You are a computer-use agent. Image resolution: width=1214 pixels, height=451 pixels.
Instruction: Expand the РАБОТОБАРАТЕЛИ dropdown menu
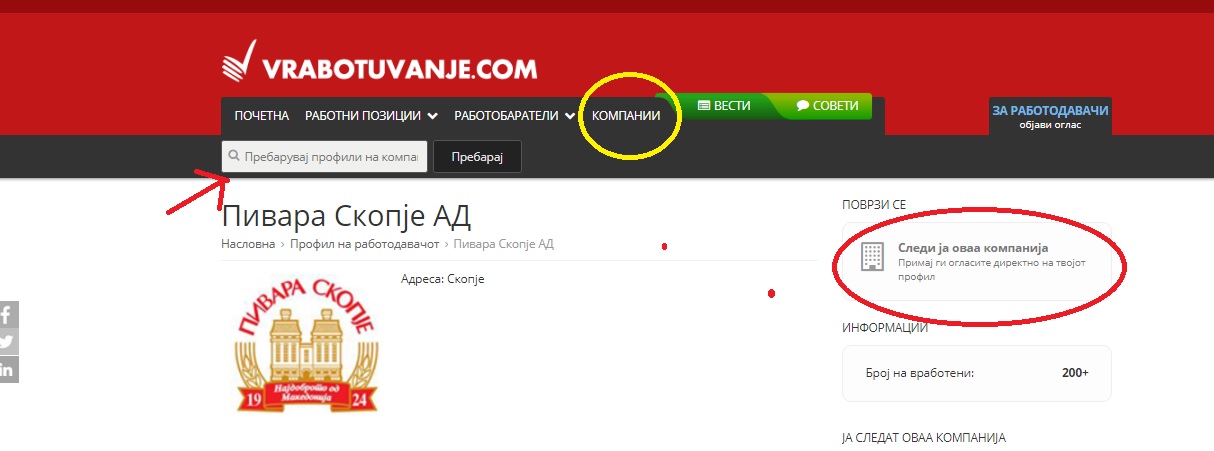tap(514, 116)
